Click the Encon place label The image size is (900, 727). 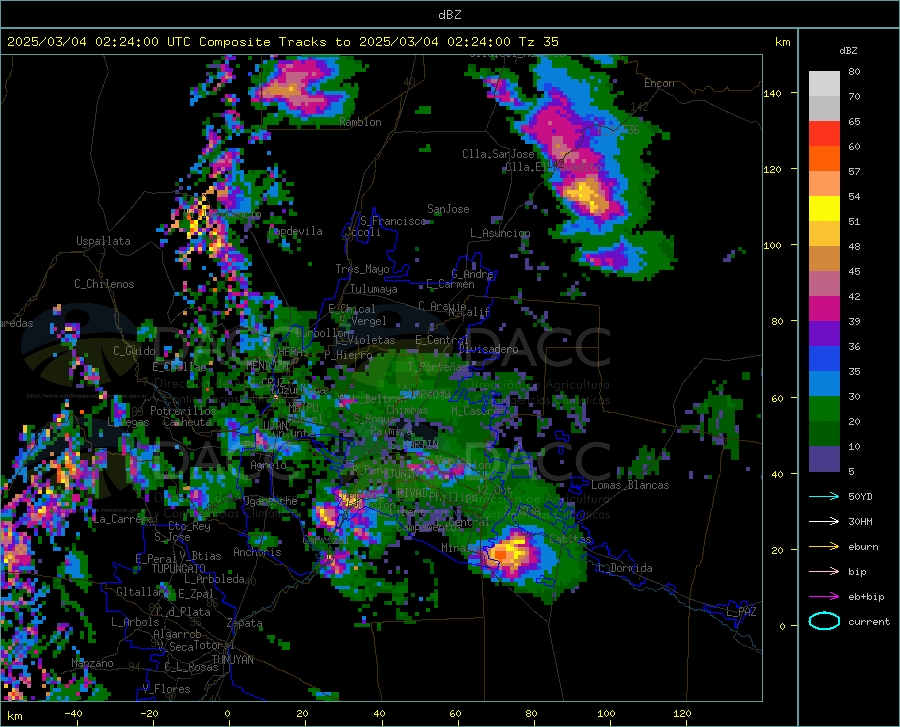click(x=659, y=83)
